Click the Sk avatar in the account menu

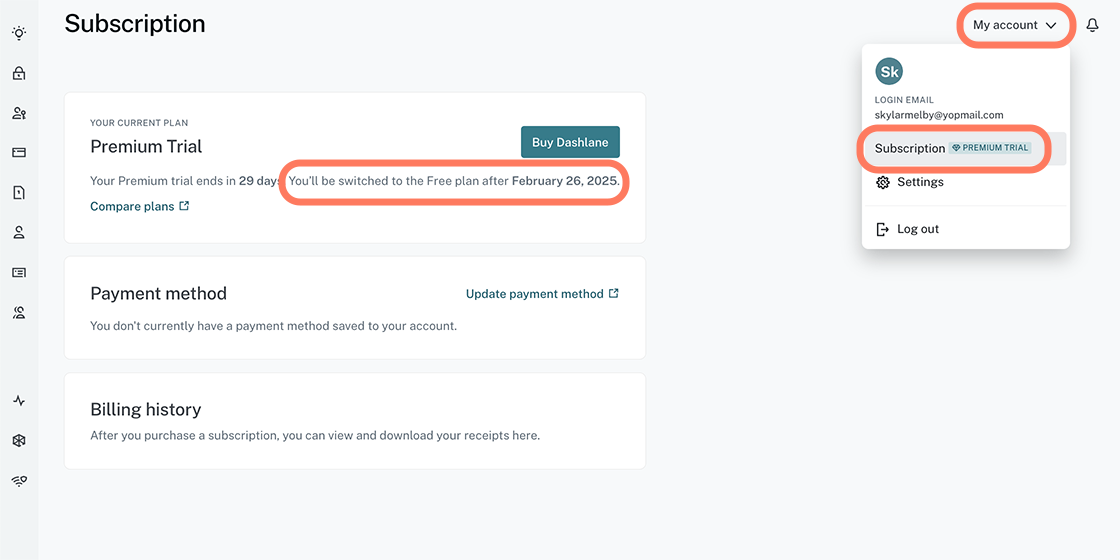889,71
